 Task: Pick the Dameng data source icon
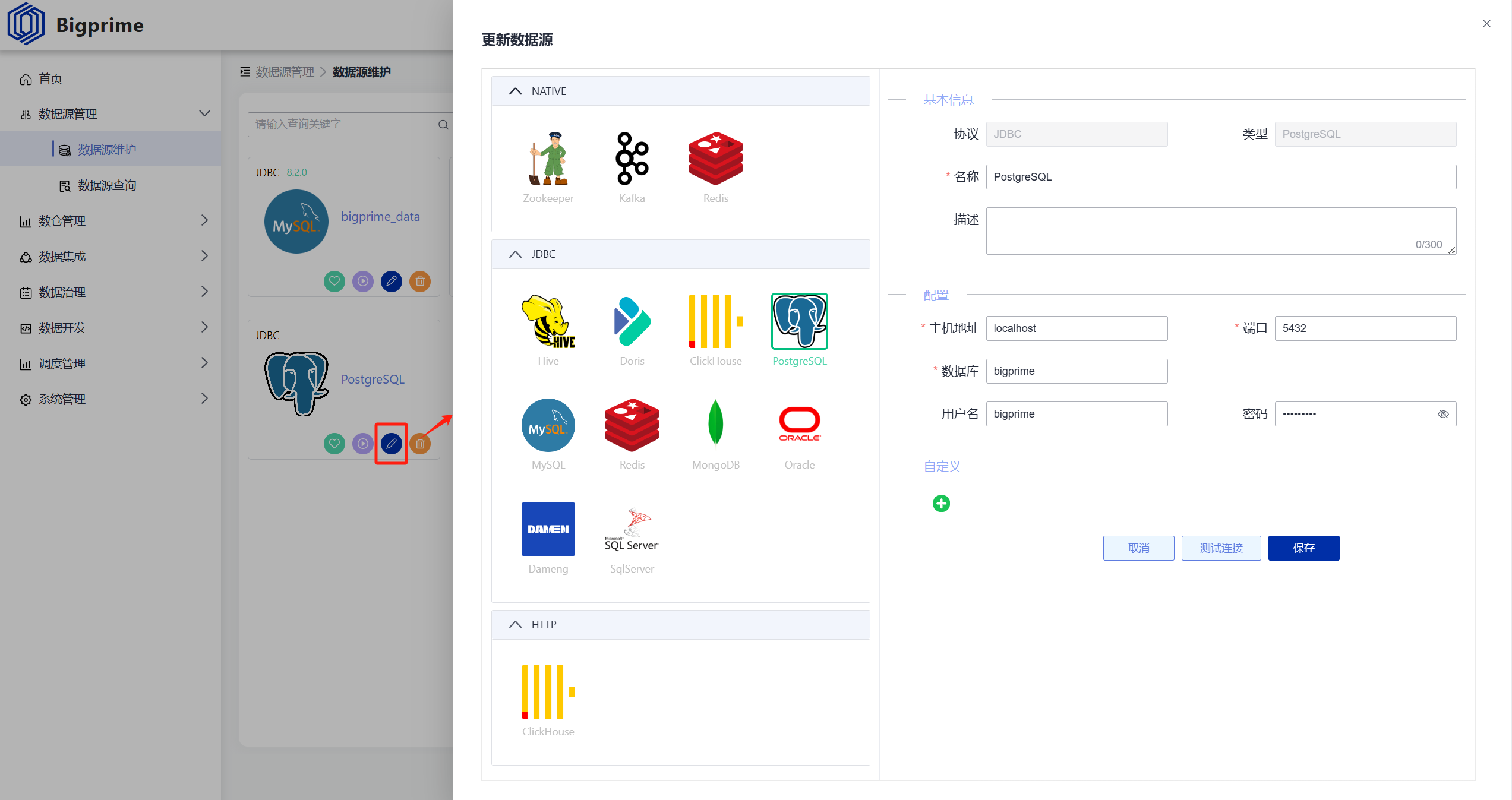(x=548, y=529)
